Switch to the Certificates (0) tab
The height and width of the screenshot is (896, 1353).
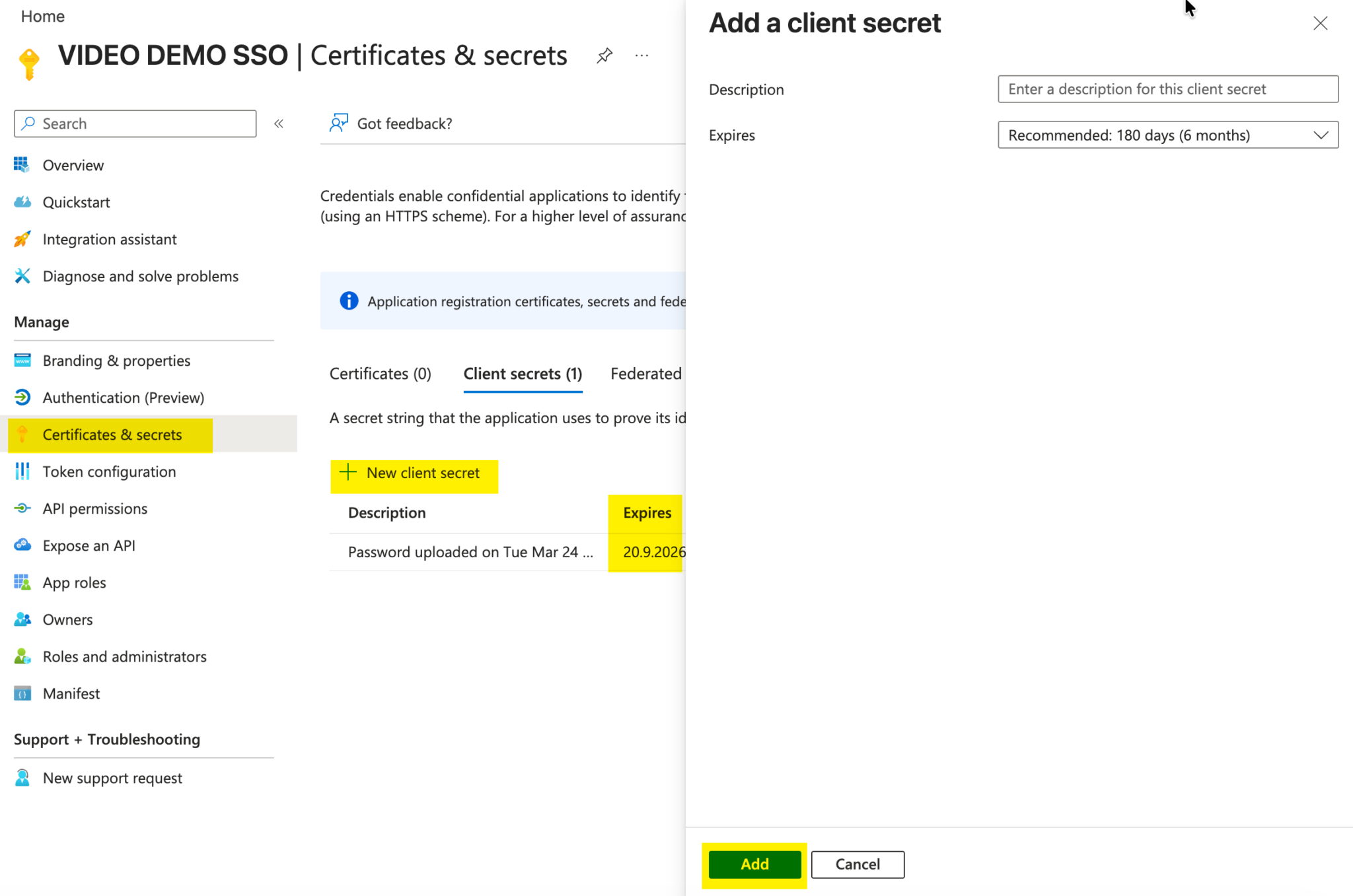379,373
